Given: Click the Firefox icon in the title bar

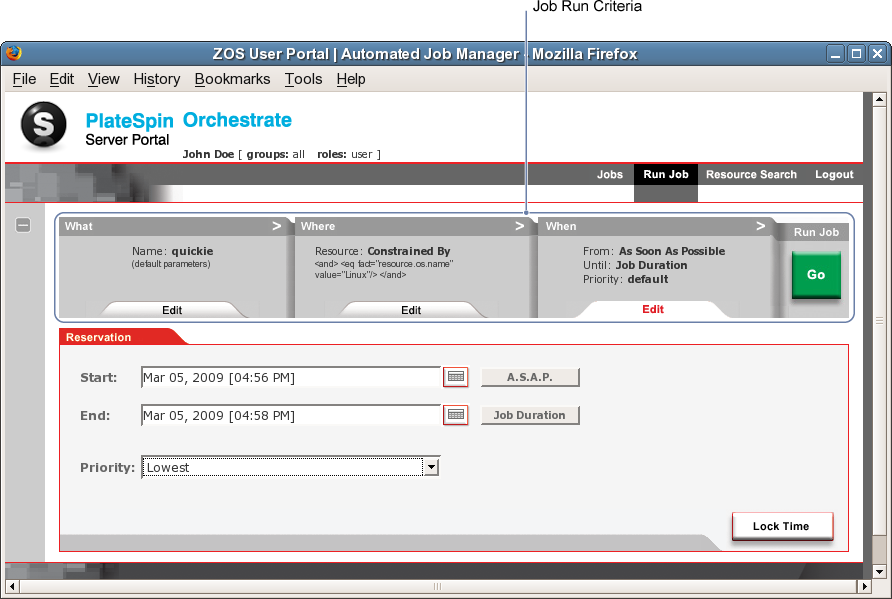Looking at the screenshot, I should click(x=14, y=53).
